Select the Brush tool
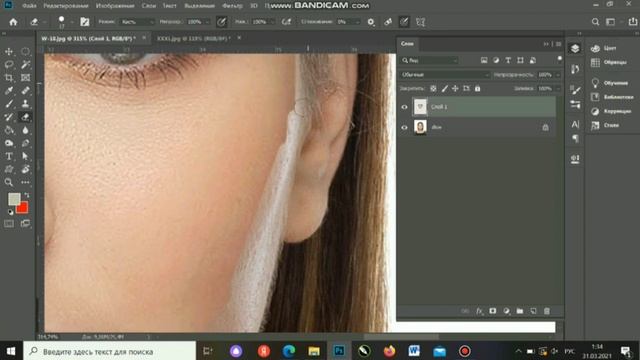The height and width of the screenshot is (360, 640). click(9, 104)
